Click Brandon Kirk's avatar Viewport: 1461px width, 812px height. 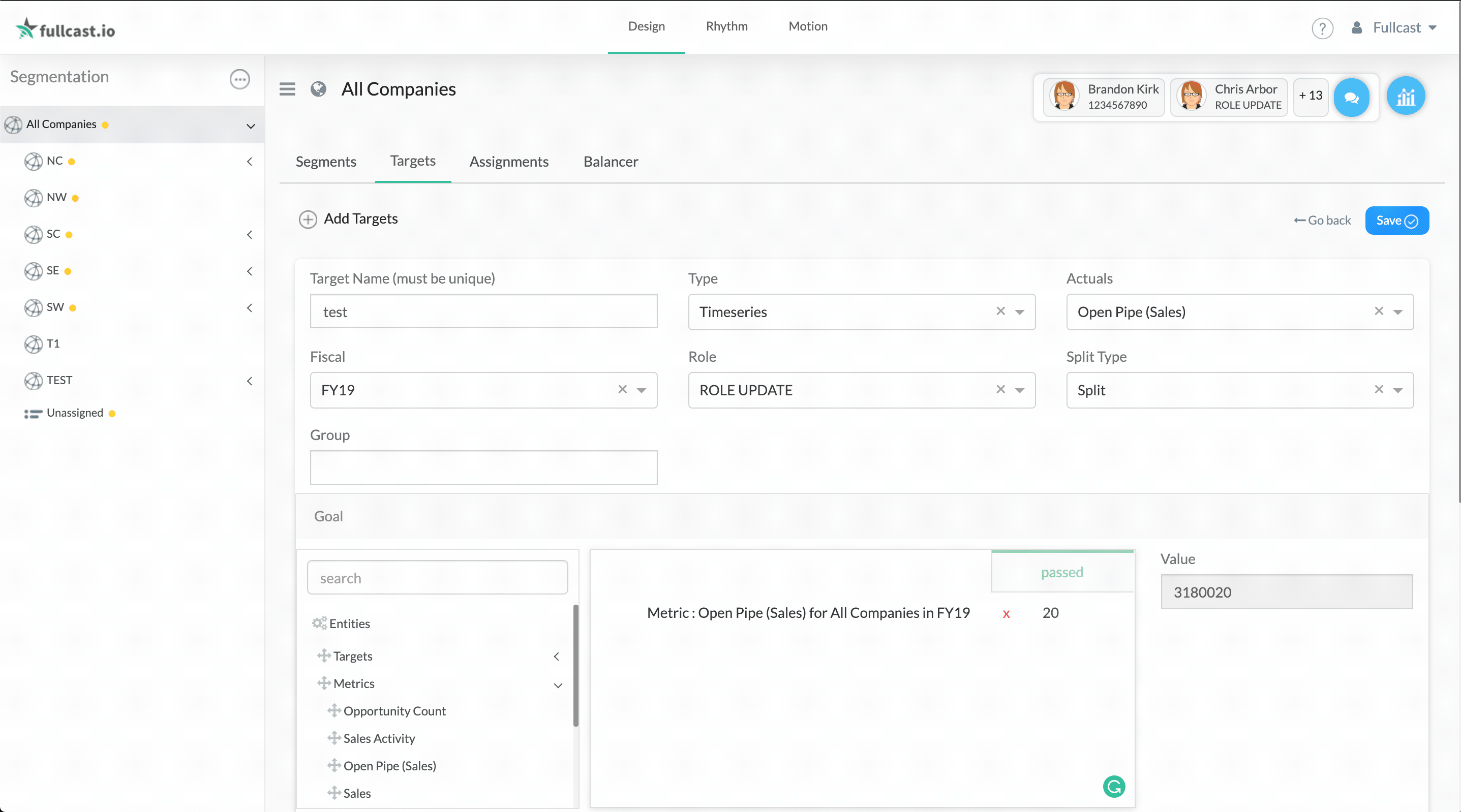pos(1064,96)
